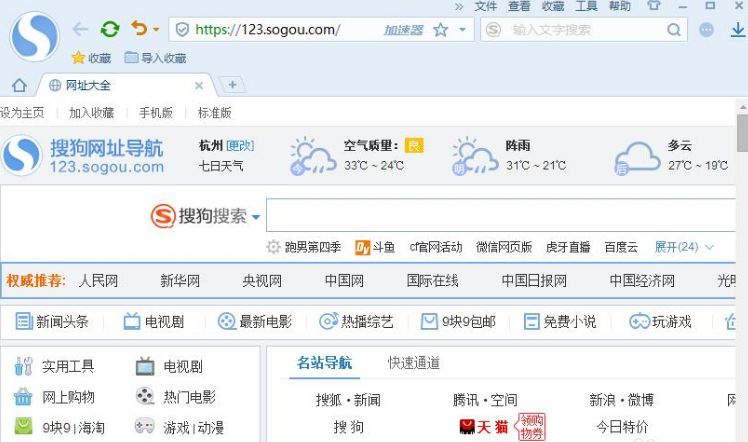The image size is (748, 442).
Task: Close the 网址大全 tab
Action: pyautogui.click(x=199, y=86)
